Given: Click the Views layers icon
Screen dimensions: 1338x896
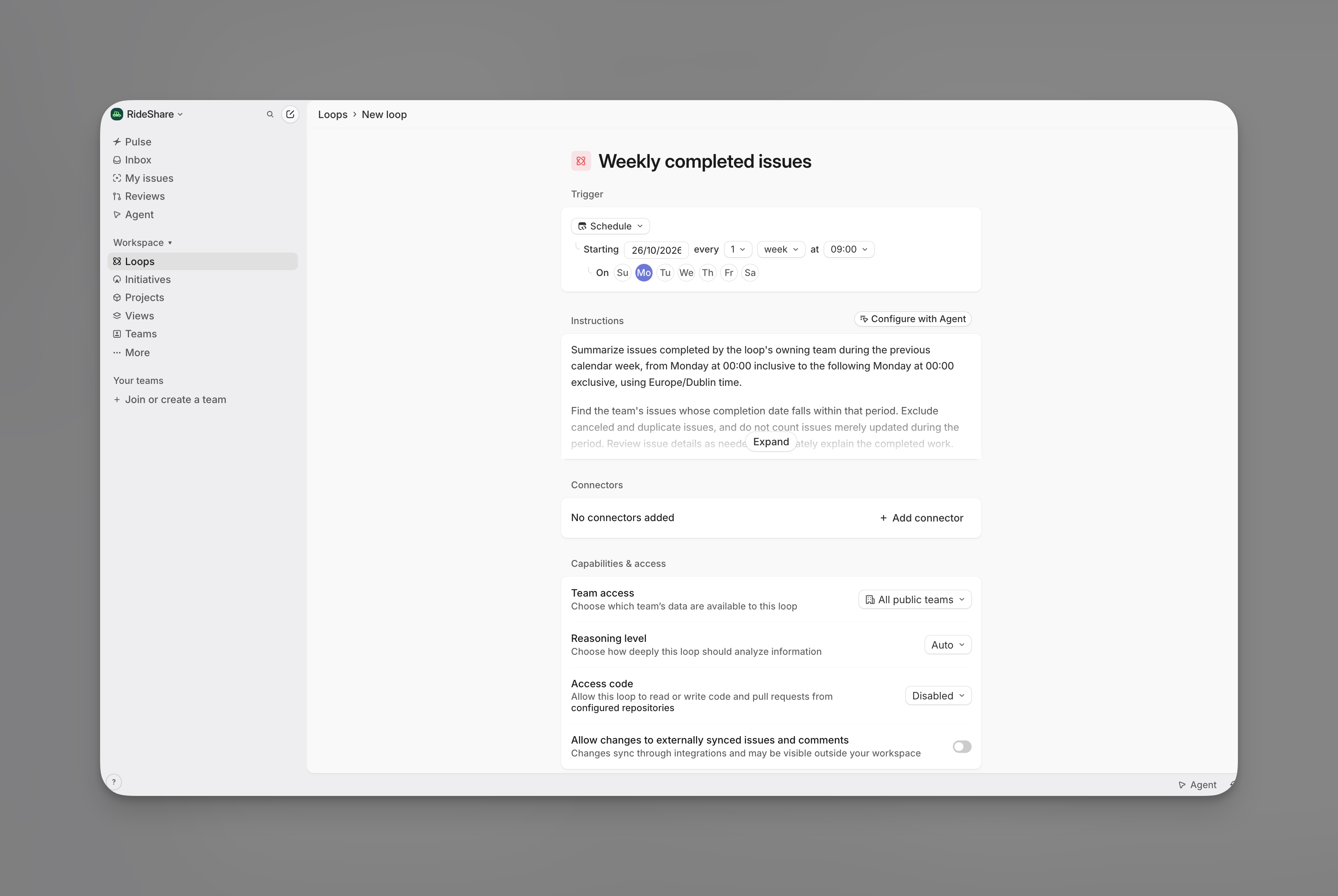Looking at the screenshot, I should 117,316.
